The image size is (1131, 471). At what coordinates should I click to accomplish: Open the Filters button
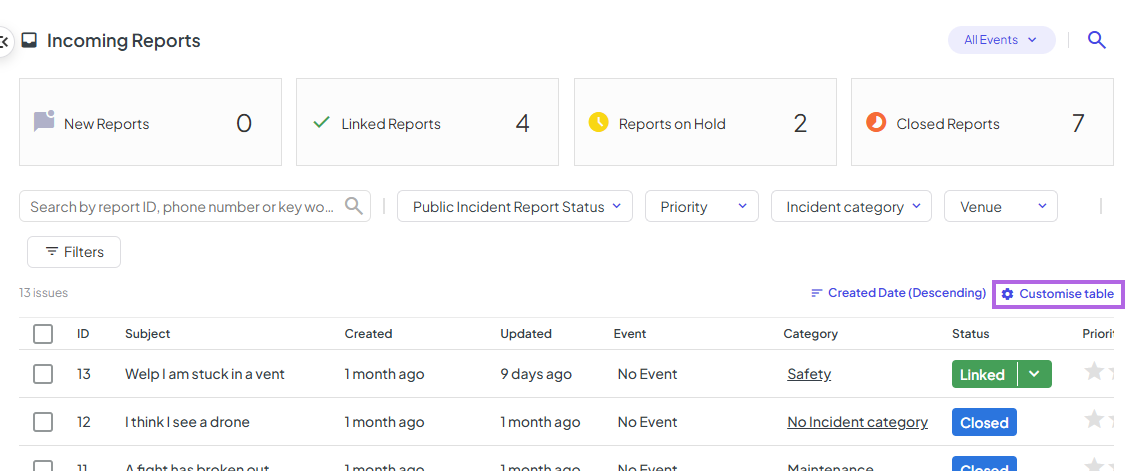[74, 252]
